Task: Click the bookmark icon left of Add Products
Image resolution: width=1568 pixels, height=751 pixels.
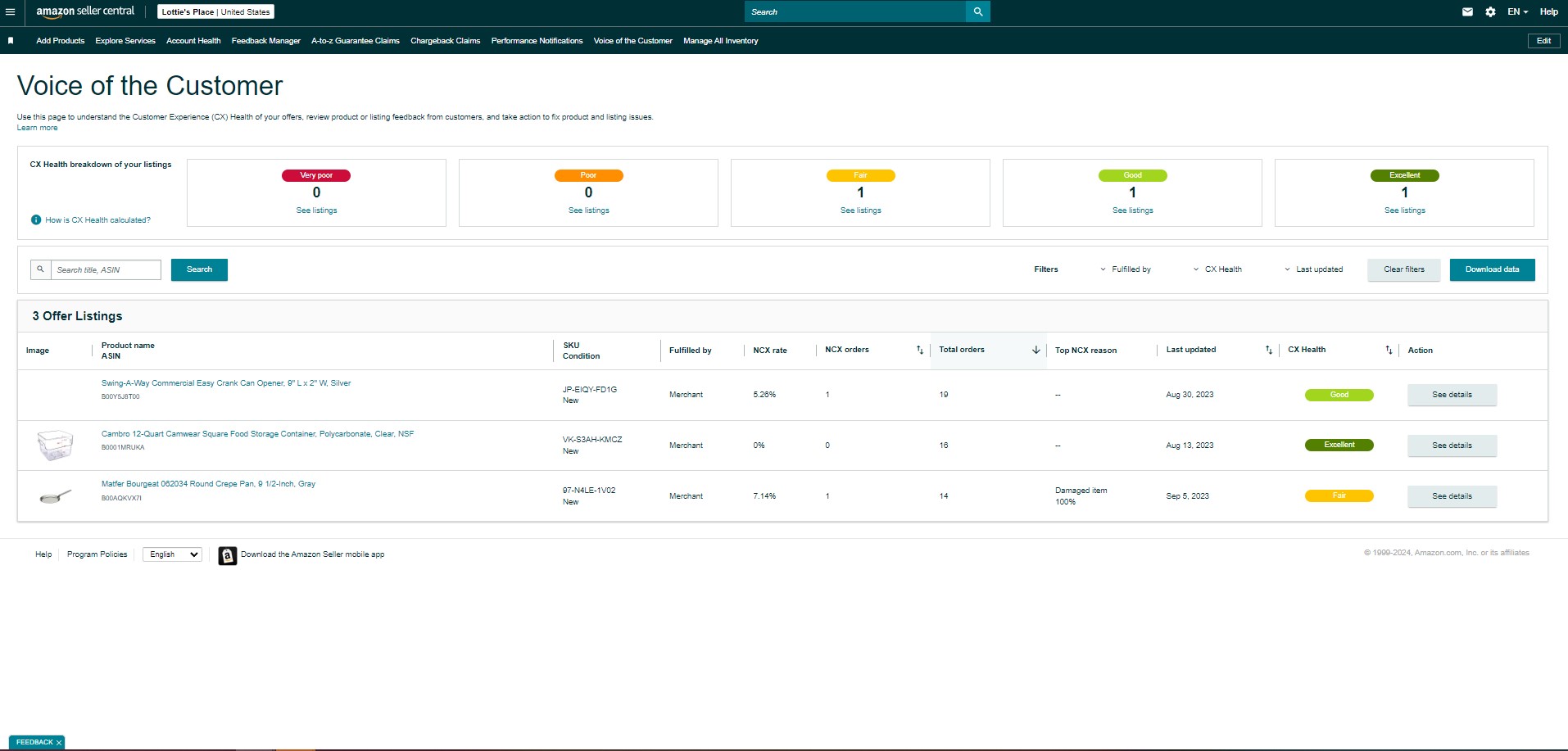Action: tap(11, 40)
